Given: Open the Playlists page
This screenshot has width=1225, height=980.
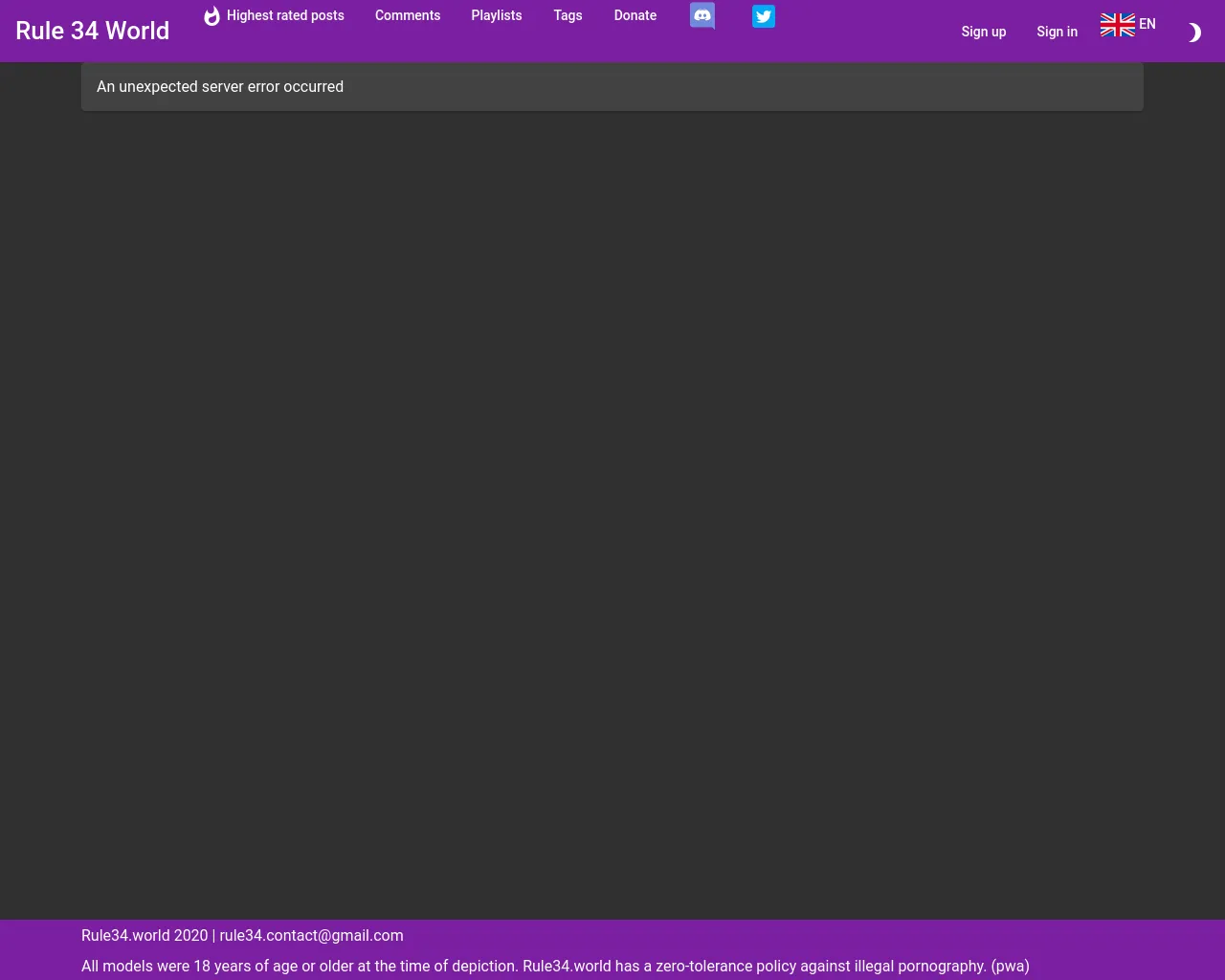Looking at the screenshot, I should pos(497,15).
